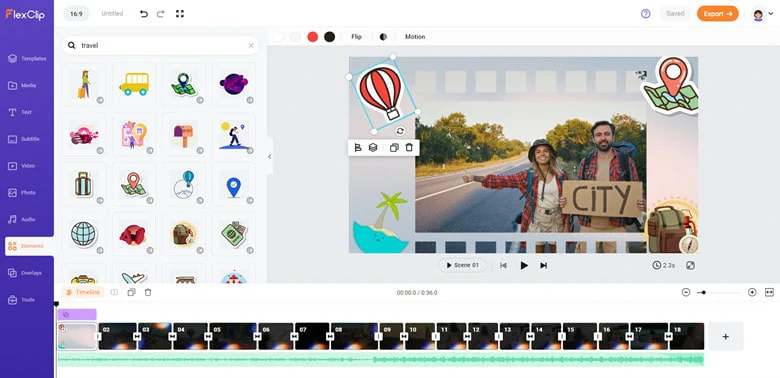780x378 pixels.
Task: Click the fullscreen icon in top bar
Action: click(x=180, y=14)
